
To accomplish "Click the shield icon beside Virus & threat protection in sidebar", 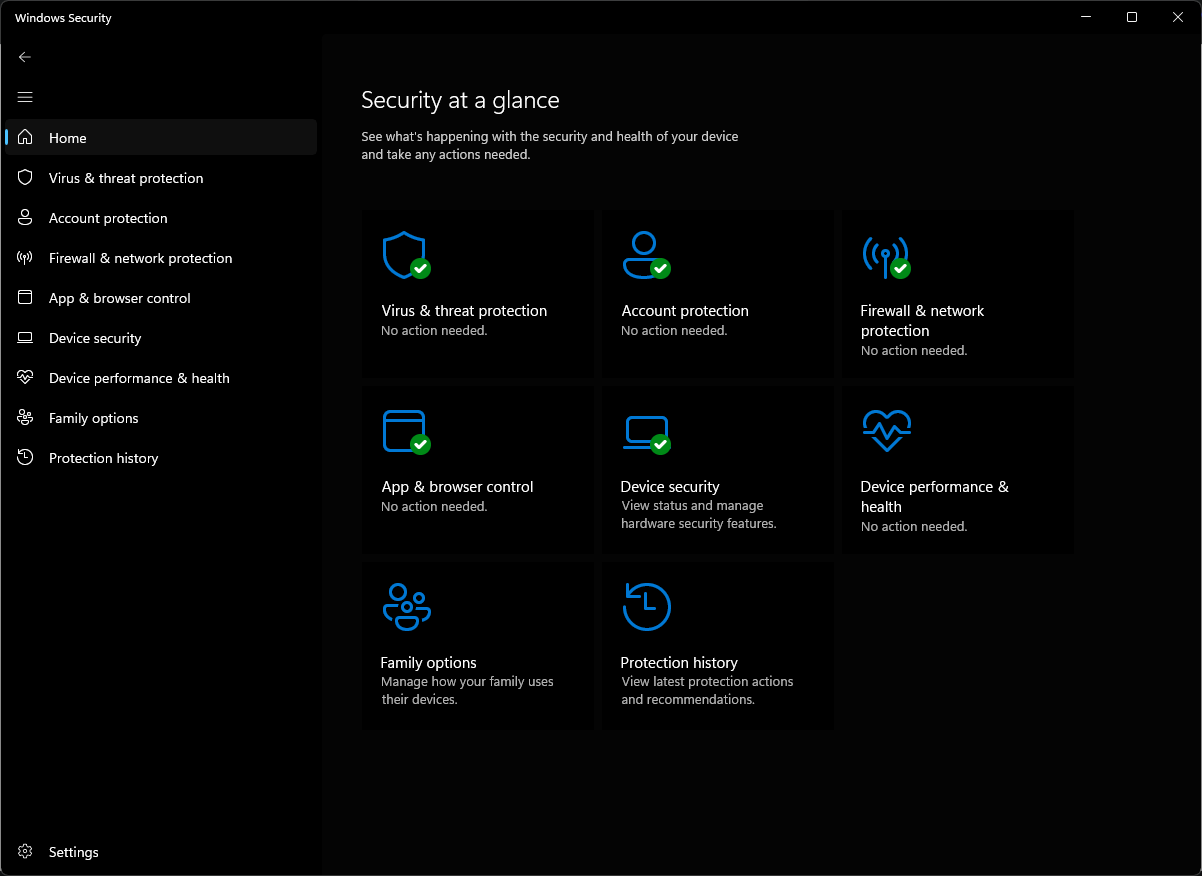I will (x=25, y=178).
